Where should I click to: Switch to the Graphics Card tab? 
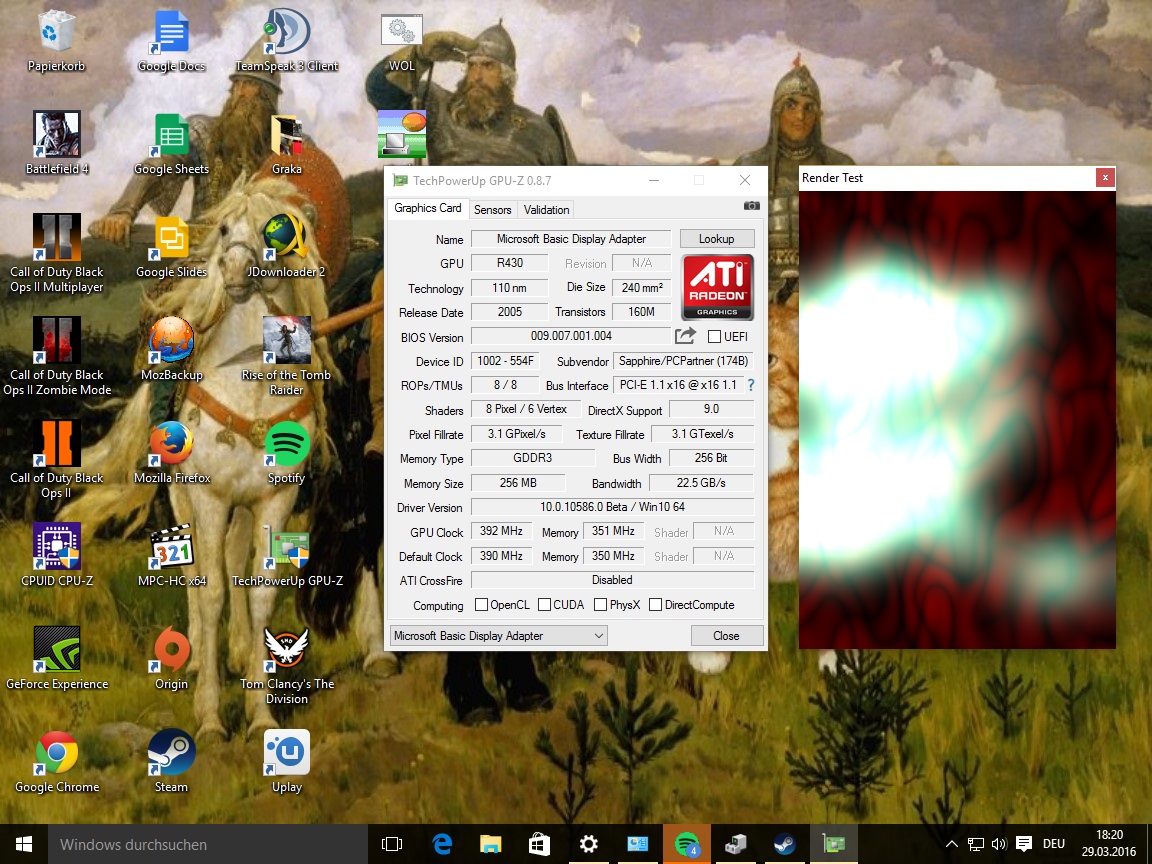pyautogui.click(x=428, y=208)
